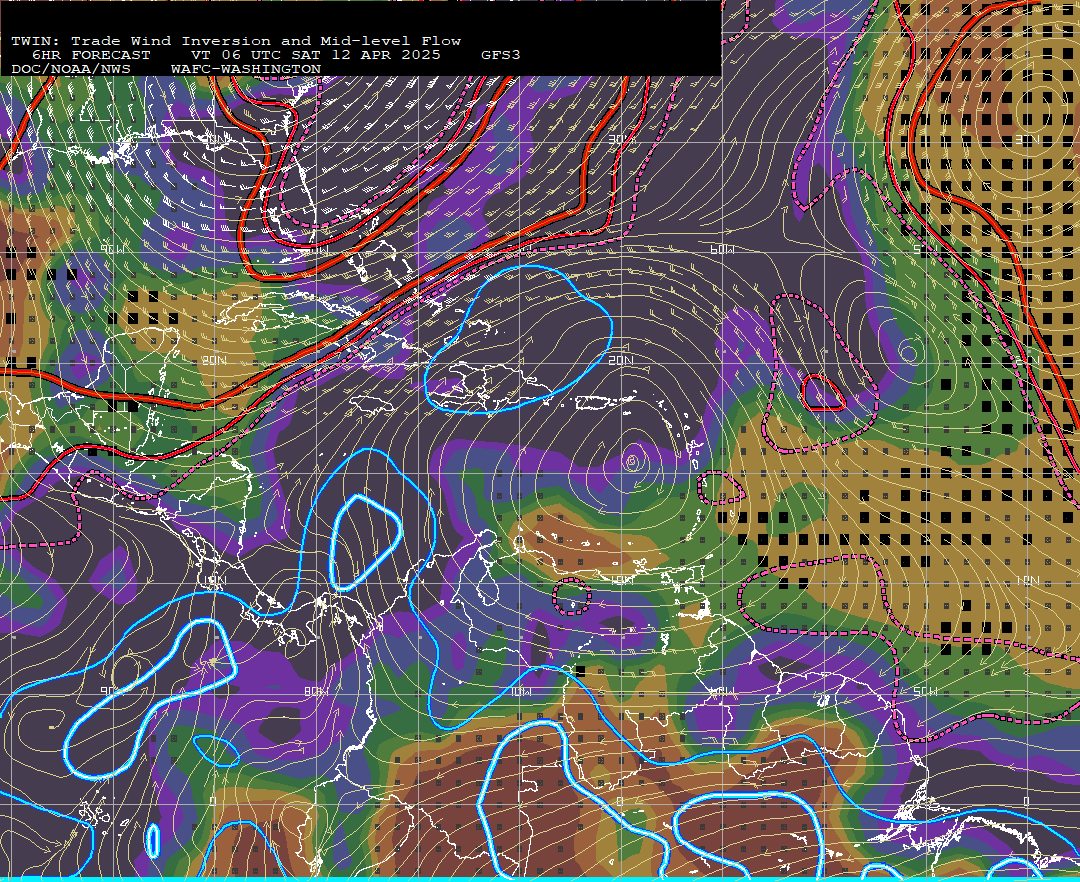Click the 'TWIN: Trade Wind Inversion and Mid-level Flow' title

(x=236, y=41)
